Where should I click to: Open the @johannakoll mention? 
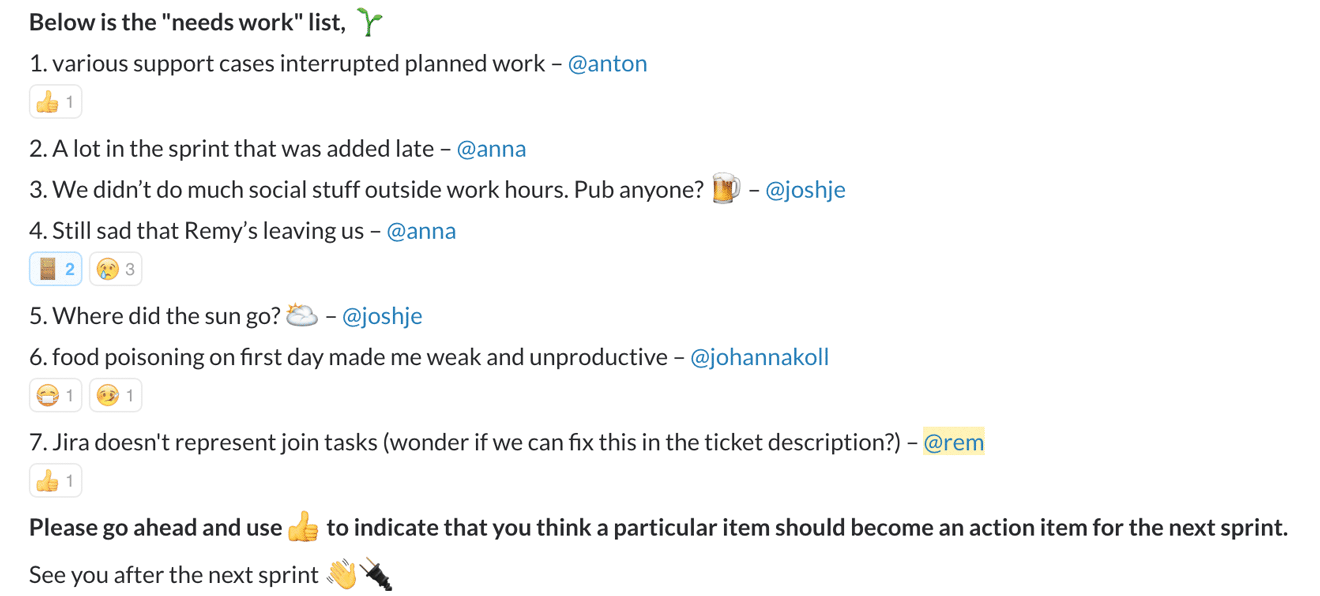pyautogui.click(x=759, y=357)
